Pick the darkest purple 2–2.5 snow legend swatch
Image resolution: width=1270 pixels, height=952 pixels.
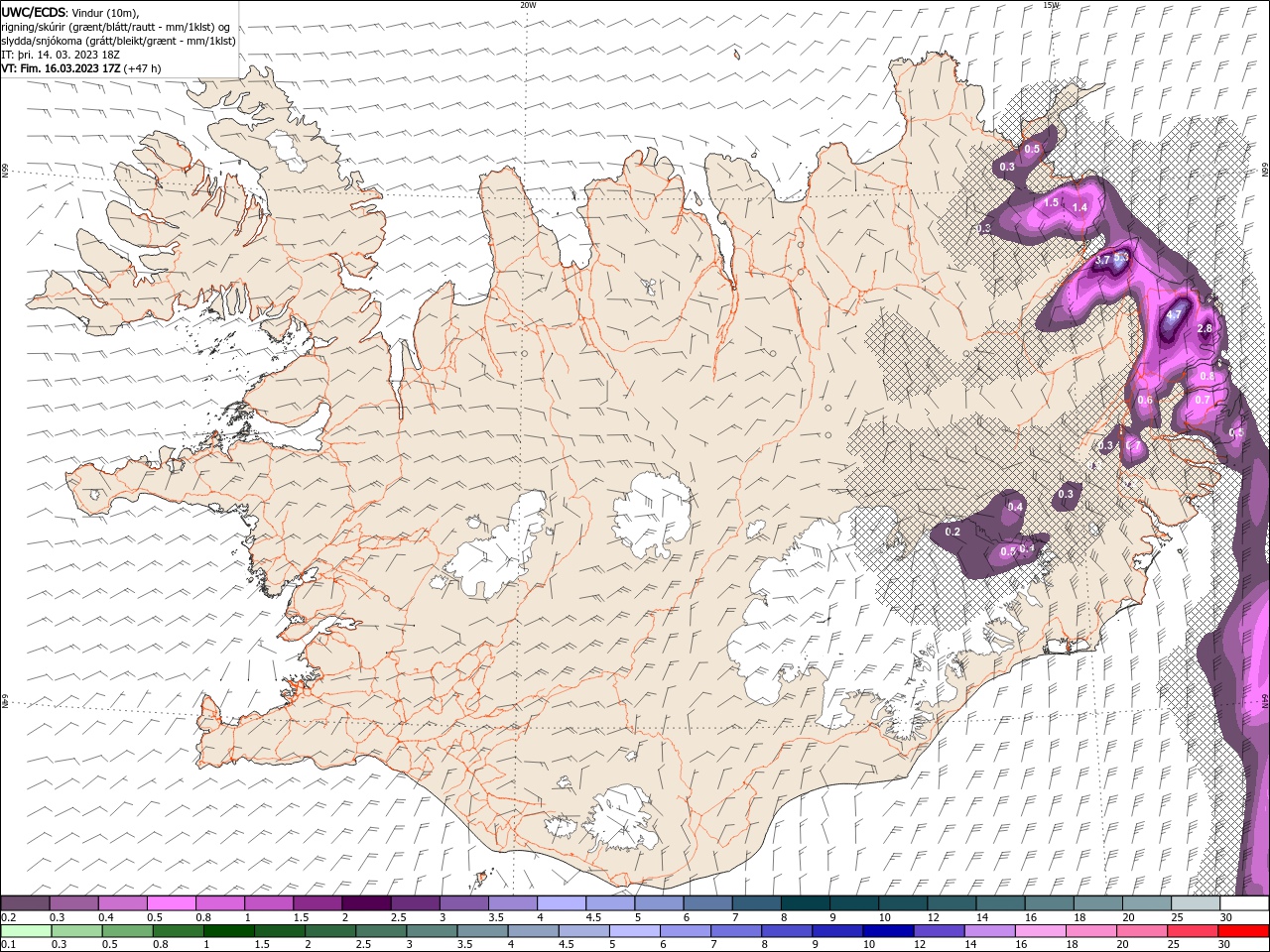click(366, 903)
